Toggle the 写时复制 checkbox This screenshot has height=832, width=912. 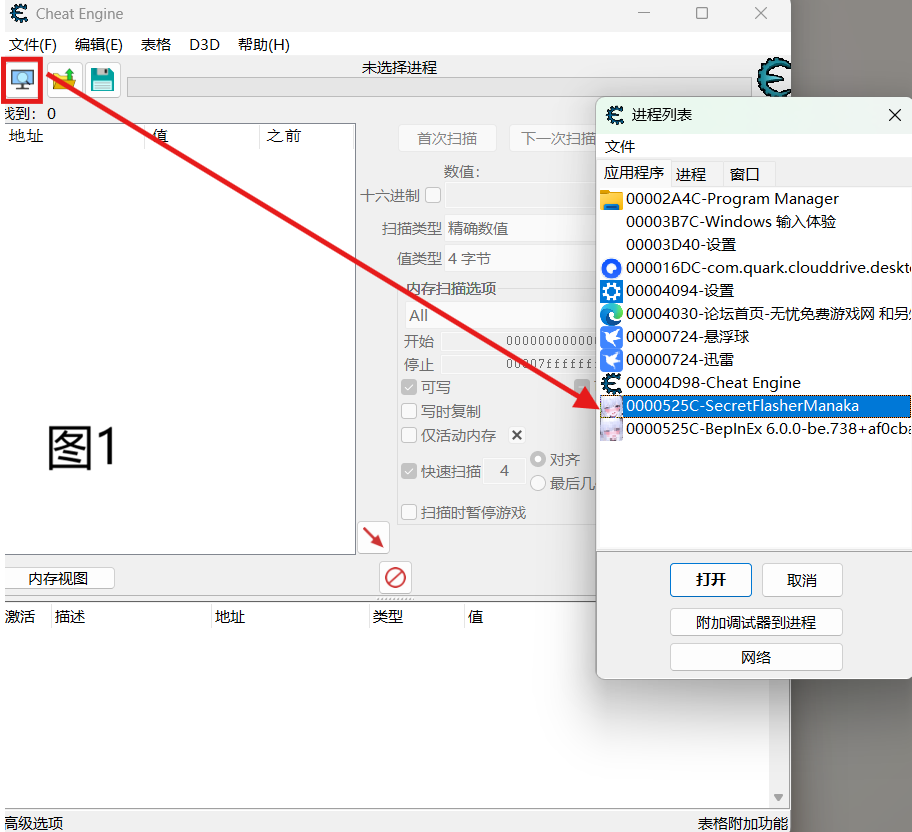tap(409, 411)
